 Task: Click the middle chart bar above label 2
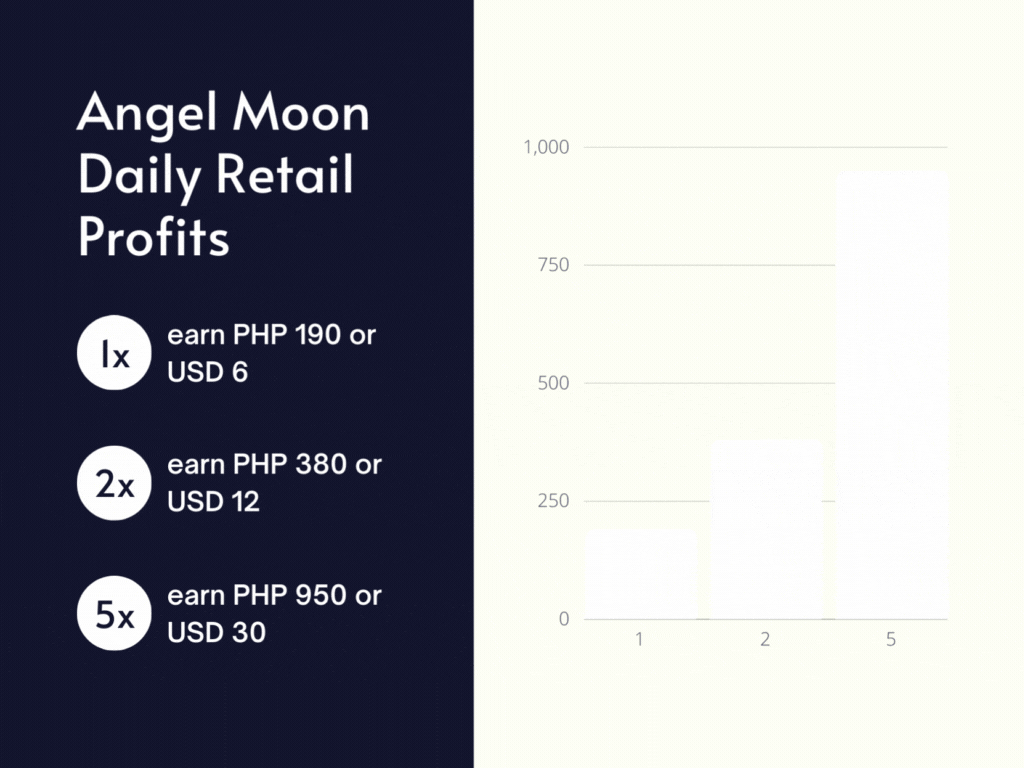[x=766, y=529]
